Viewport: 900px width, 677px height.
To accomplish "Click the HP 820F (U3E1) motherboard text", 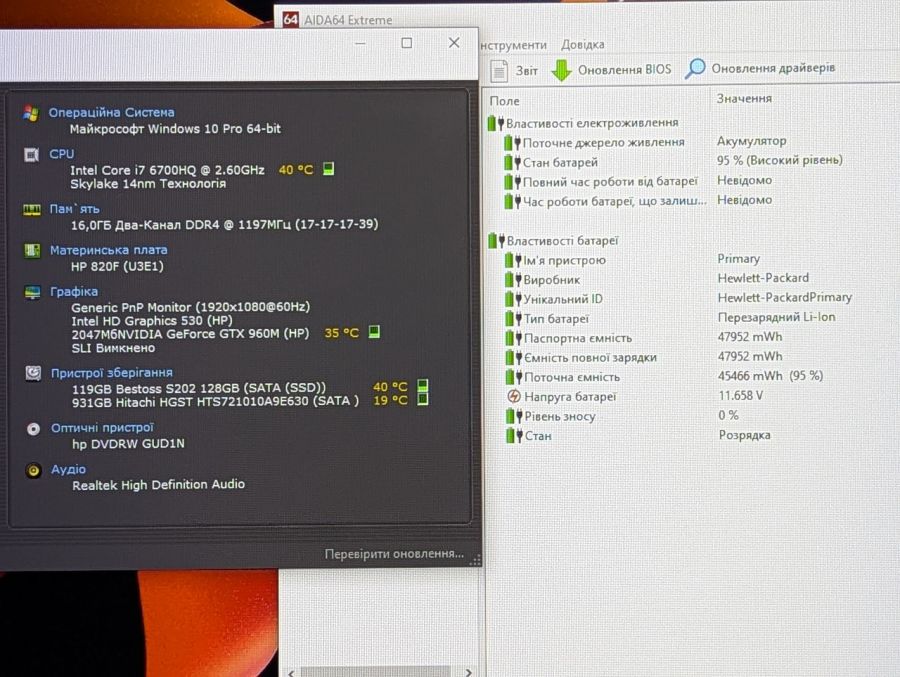I will [x=118, y=266].
